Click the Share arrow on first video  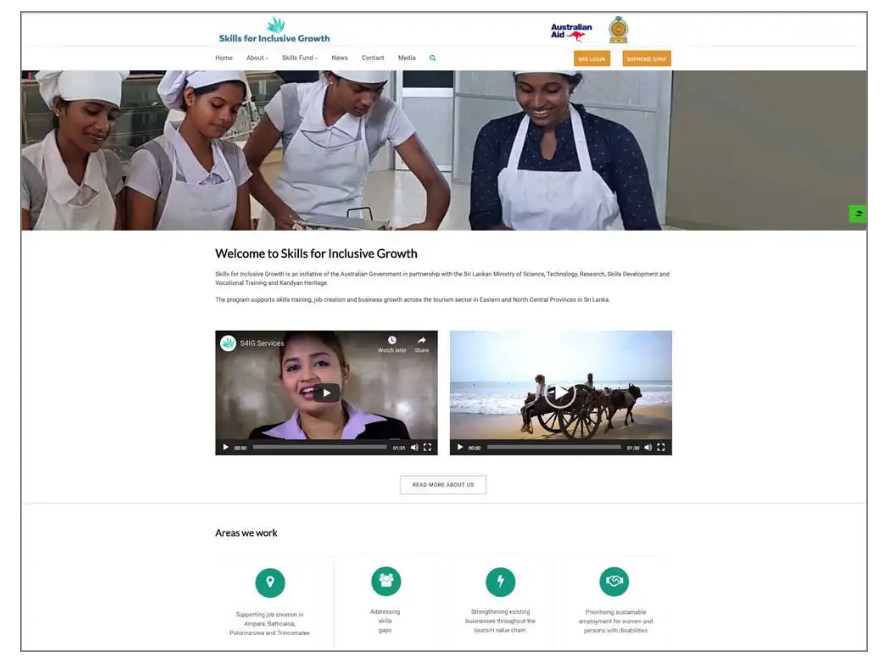(x=421, y=340)
